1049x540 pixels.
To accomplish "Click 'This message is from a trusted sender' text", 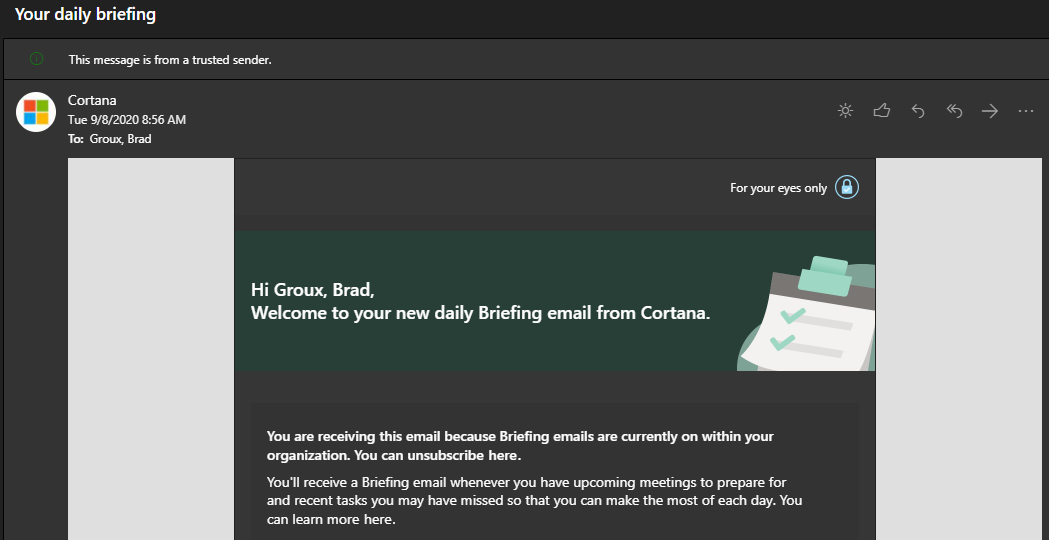I will (170, 60).
